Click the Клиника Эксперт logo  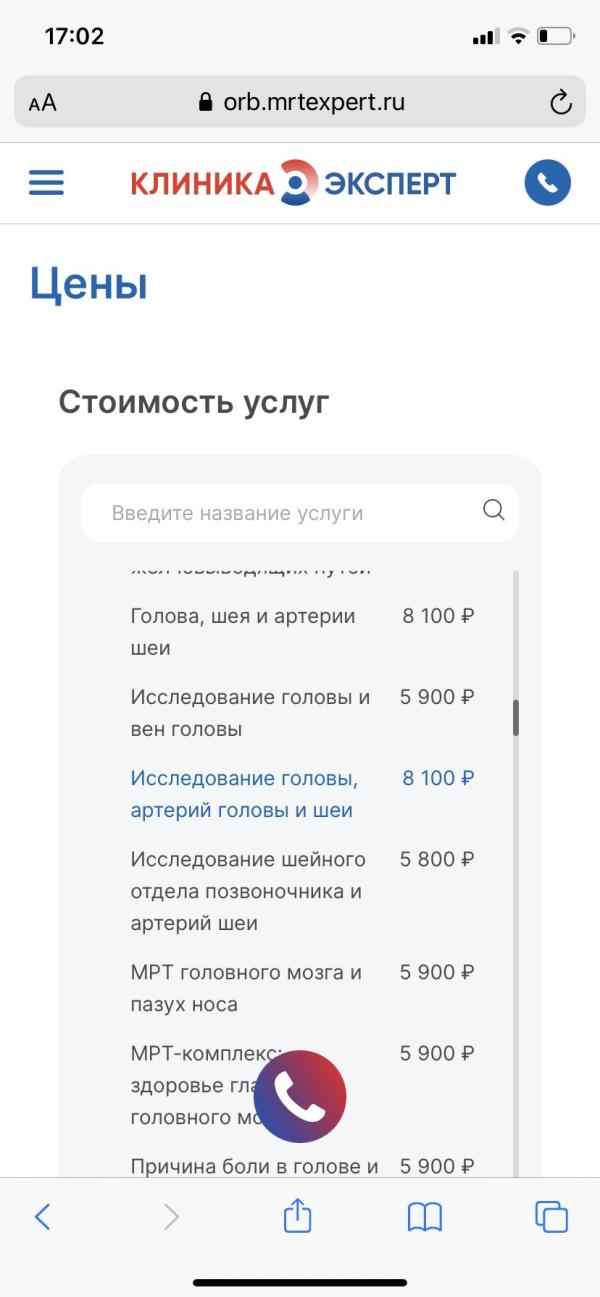(293, 183)
